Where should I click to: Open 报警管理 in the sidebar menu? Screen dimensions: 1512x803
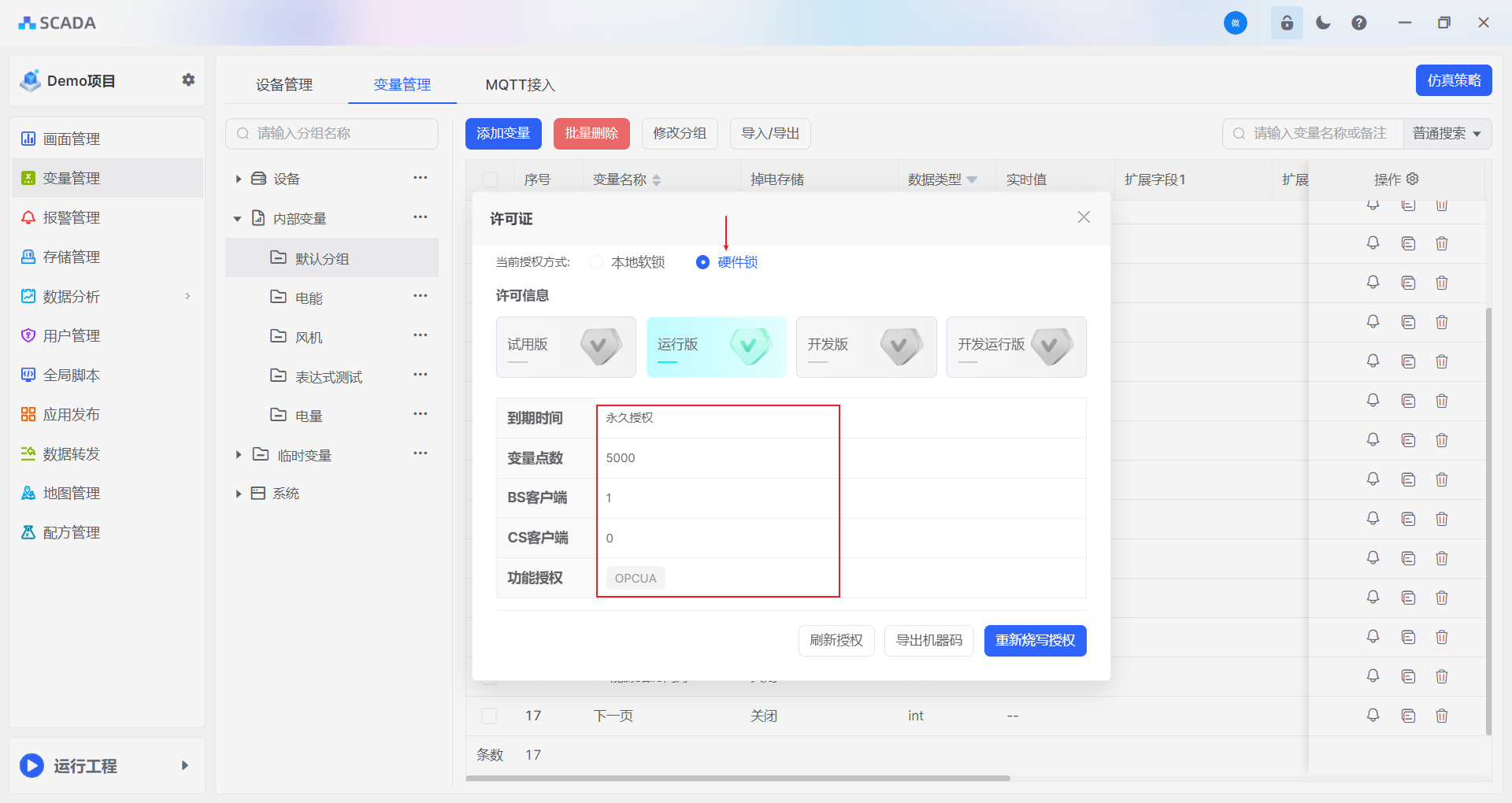click(x=71, y=217)
